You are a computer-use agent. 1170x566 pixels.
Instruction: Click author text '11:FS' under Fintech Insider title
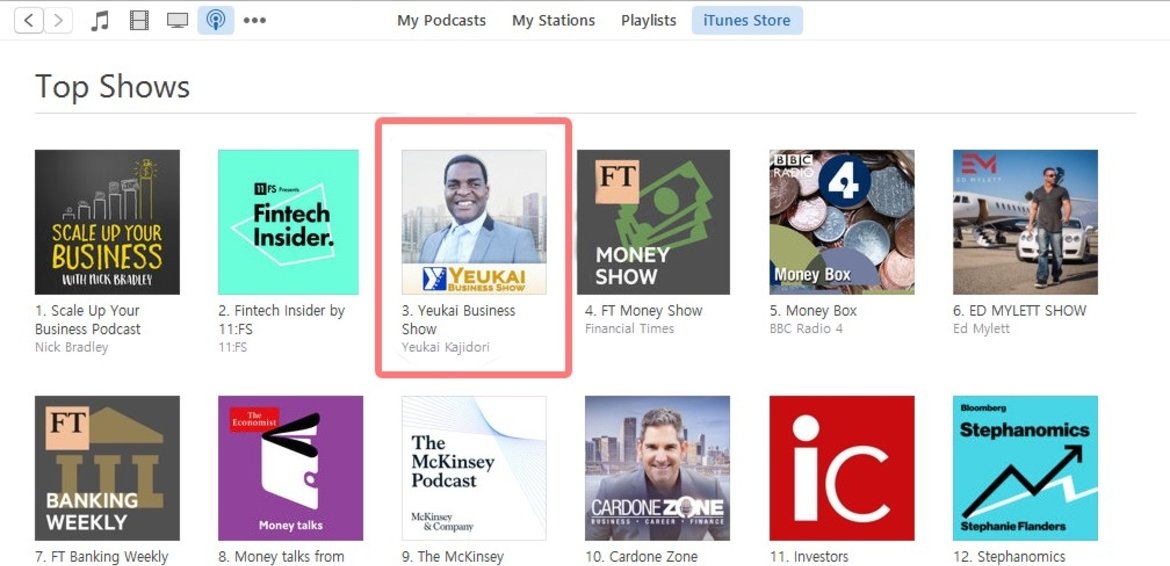[x=232, y=348]
